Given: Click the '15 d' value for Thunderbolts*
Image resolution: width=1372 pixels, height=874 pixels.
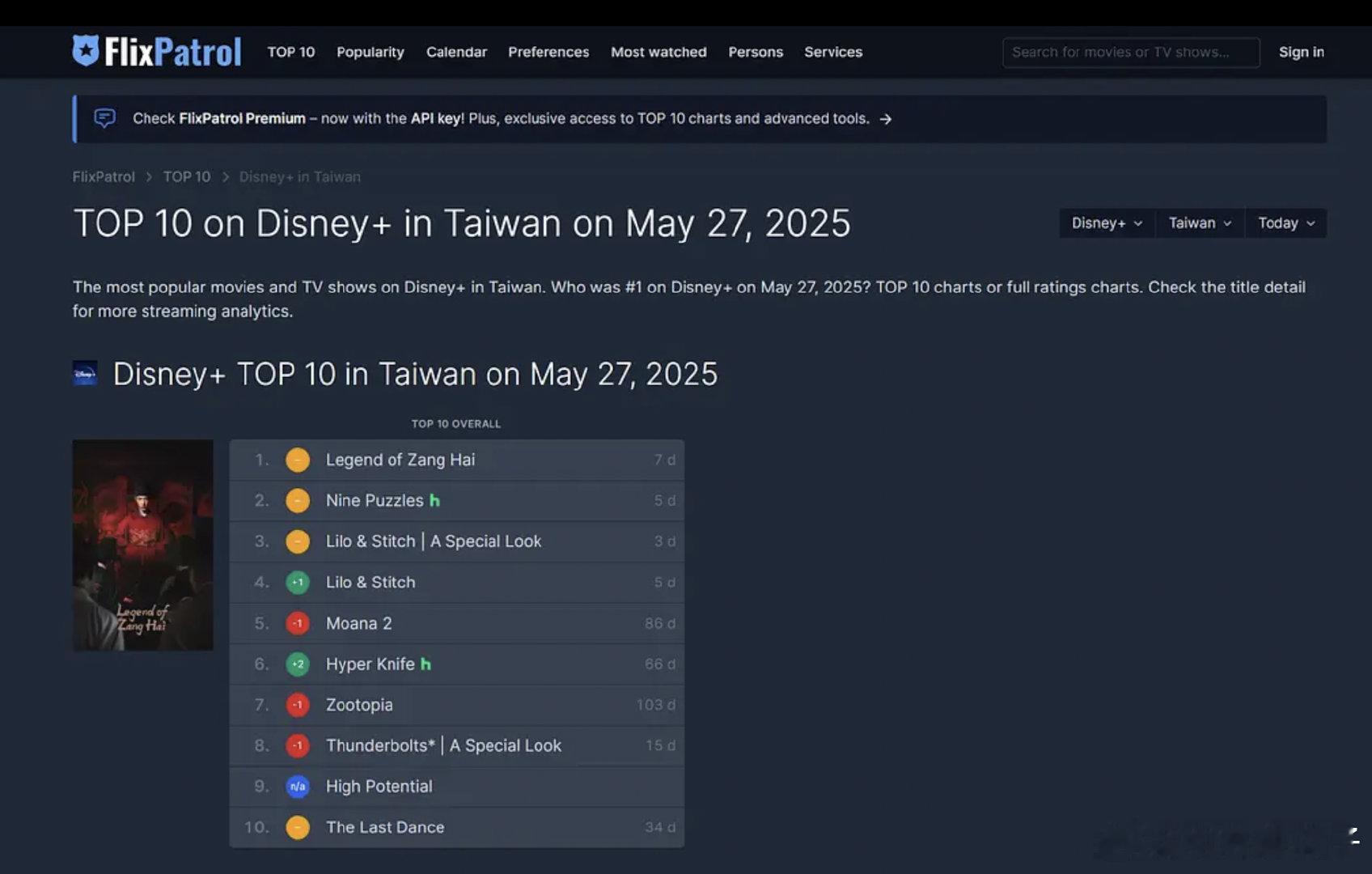Looking at the screenshot, I should [x=660, y=745].
